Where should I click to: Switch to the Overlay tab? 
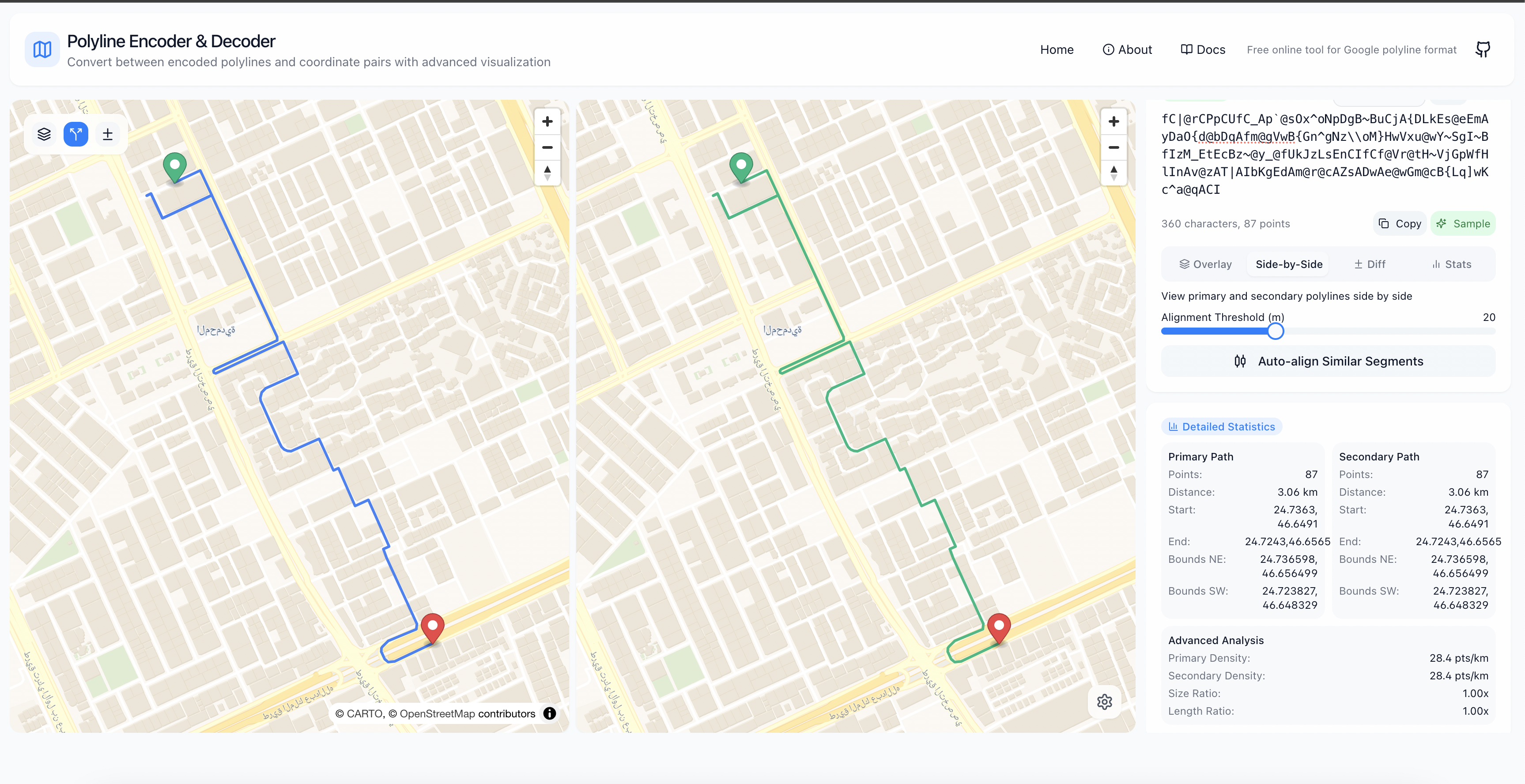1205,264
